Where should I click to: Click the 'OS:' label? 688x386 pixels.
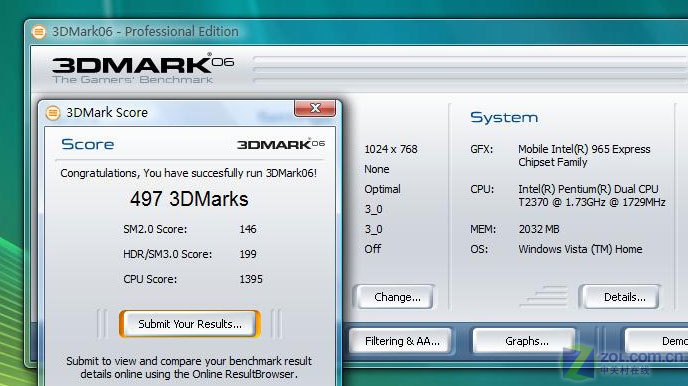479,249
